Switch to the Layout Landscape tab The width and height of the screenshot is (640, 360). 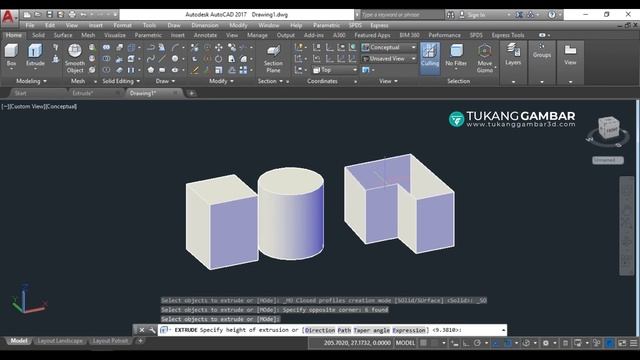[x=60, y=341]
